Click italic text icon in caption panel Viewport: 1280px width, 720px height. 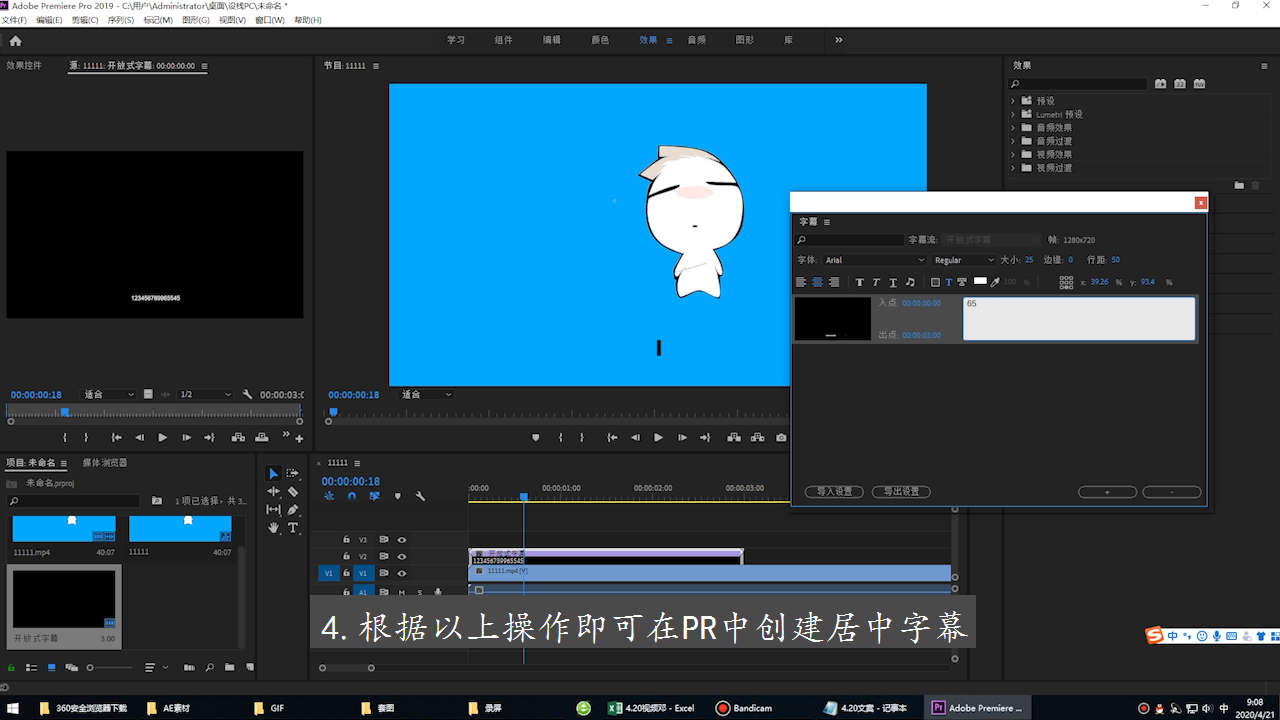(x=876, y=282)
